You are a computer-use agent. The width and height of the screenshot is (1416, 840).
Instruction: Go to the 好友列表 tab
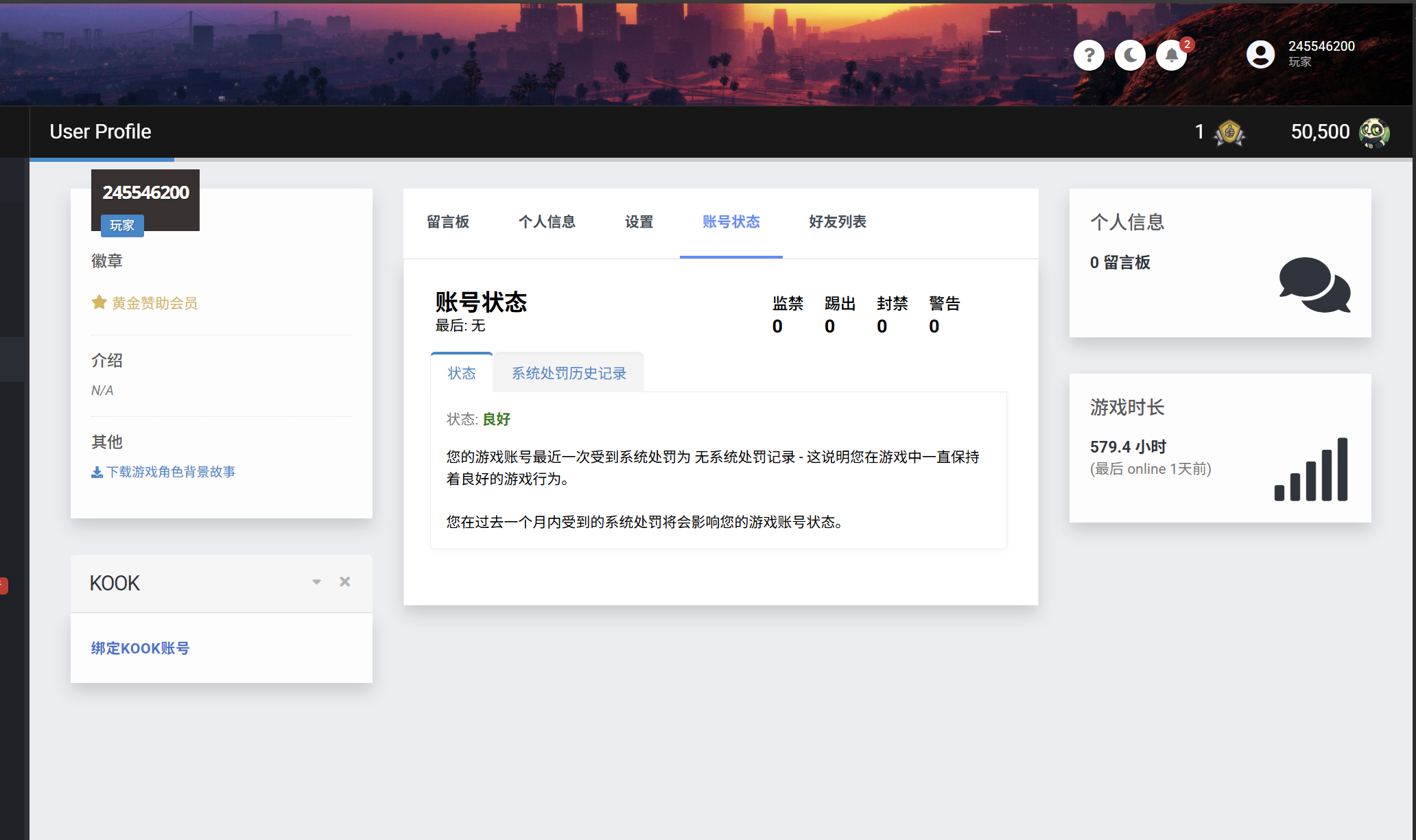[x=837, y=222]
